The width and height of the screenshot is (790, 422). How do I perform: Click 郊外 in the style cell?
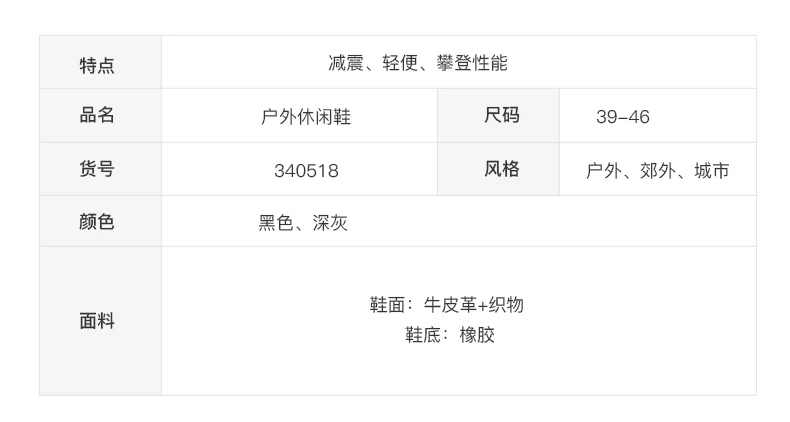(x=657, y=171)
